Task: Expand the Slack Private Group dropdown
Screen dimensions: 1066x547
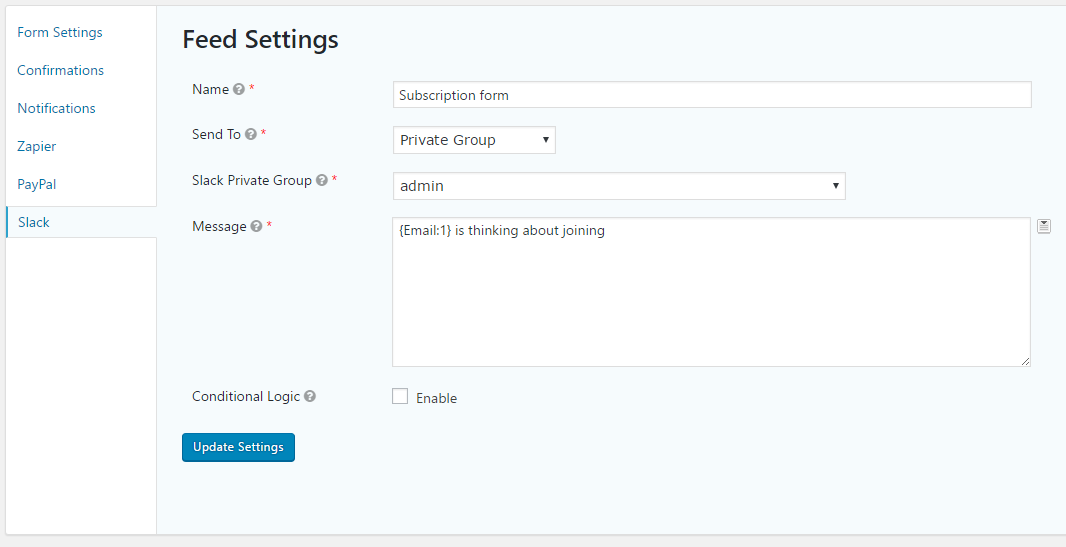Action: (x=619, y=186)
